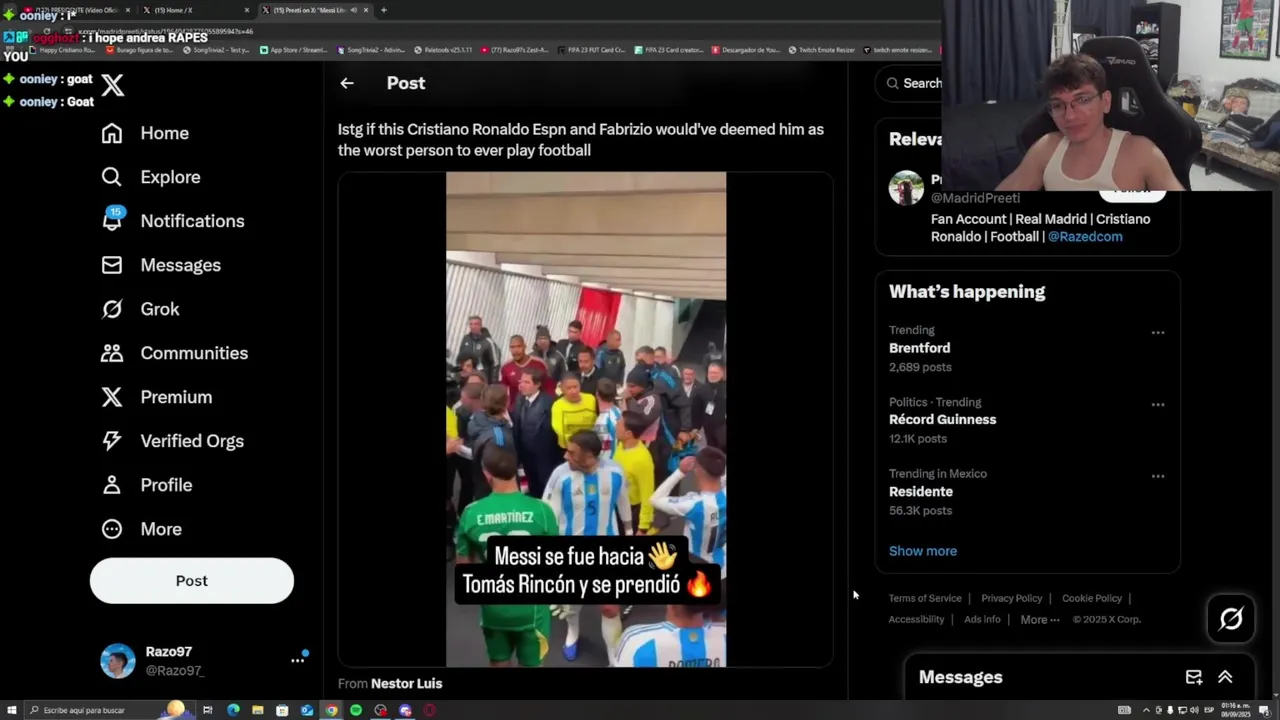The image size is (1280, 720).
Task: Switch to the Preeti on X browser tab
Action: click(315, 10)
